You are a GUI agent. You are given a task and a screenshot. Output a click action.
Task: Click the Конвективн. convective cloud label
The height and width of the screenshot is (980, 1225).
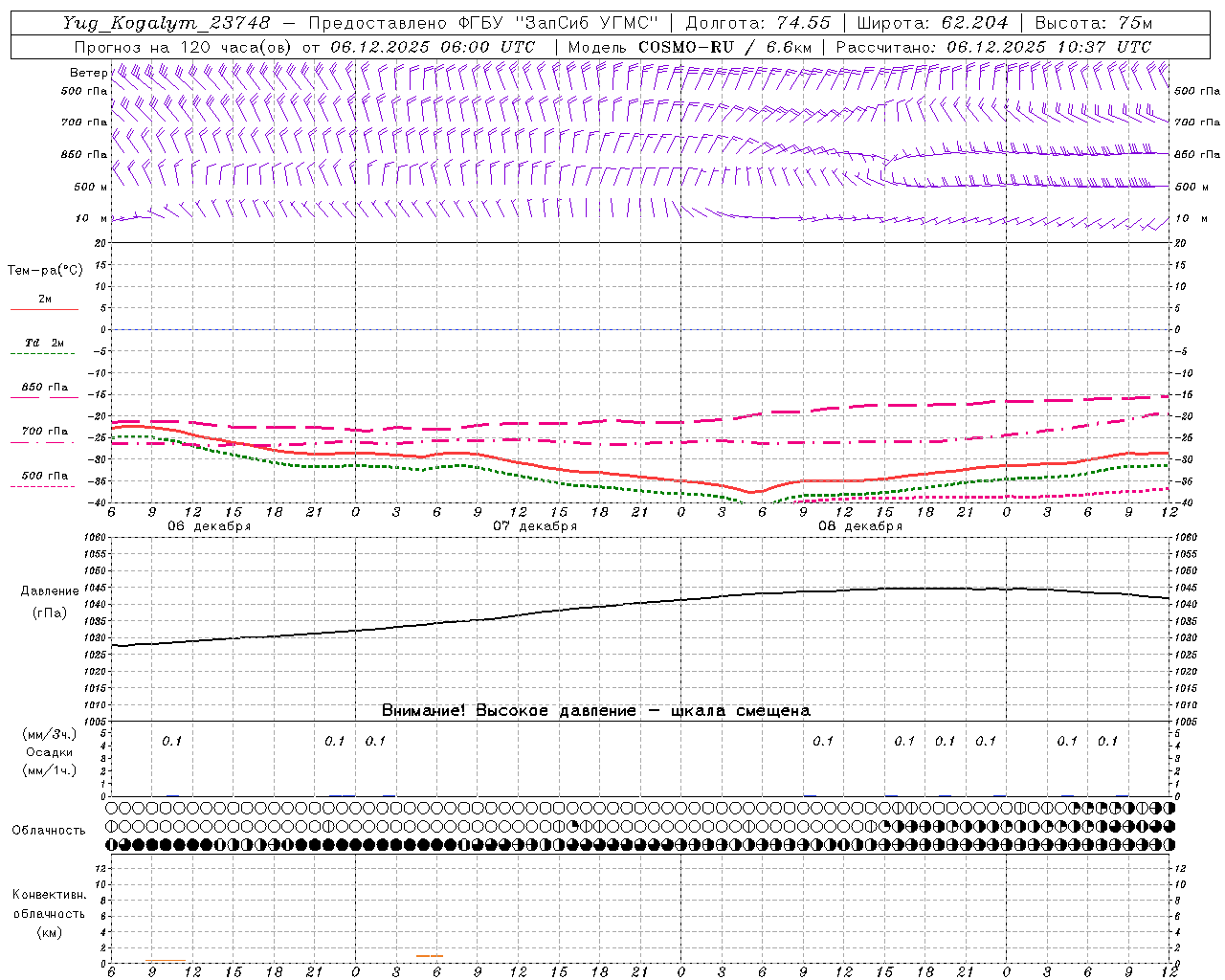(x=49, y=895)
